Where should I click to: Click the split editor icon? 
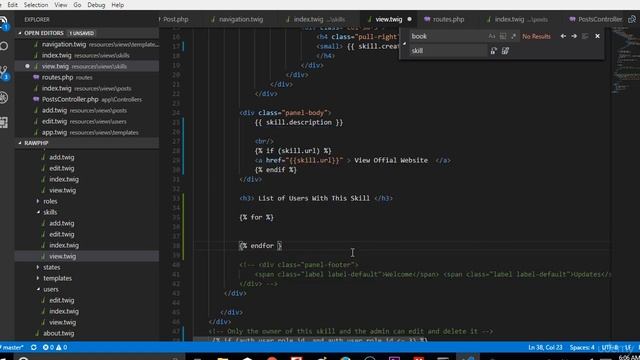[632, 19]
